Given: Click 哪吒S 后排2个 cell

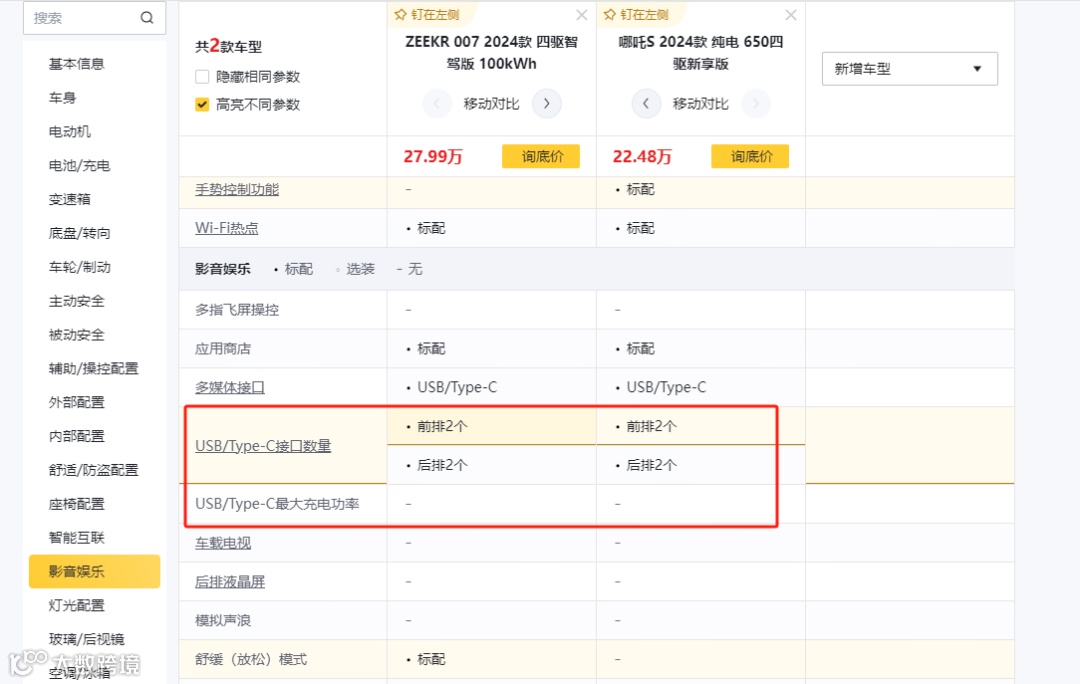Looking at the screenshot, I should pyautogui.click(x=700, y=465).
